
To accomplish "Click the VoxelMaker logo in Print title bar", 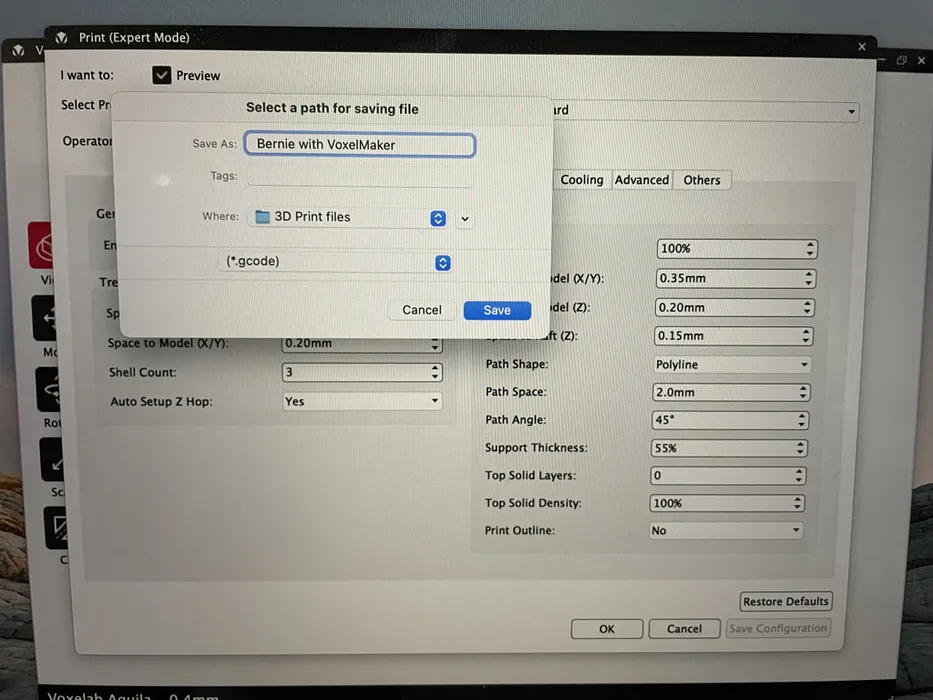I will coord(62,38).
